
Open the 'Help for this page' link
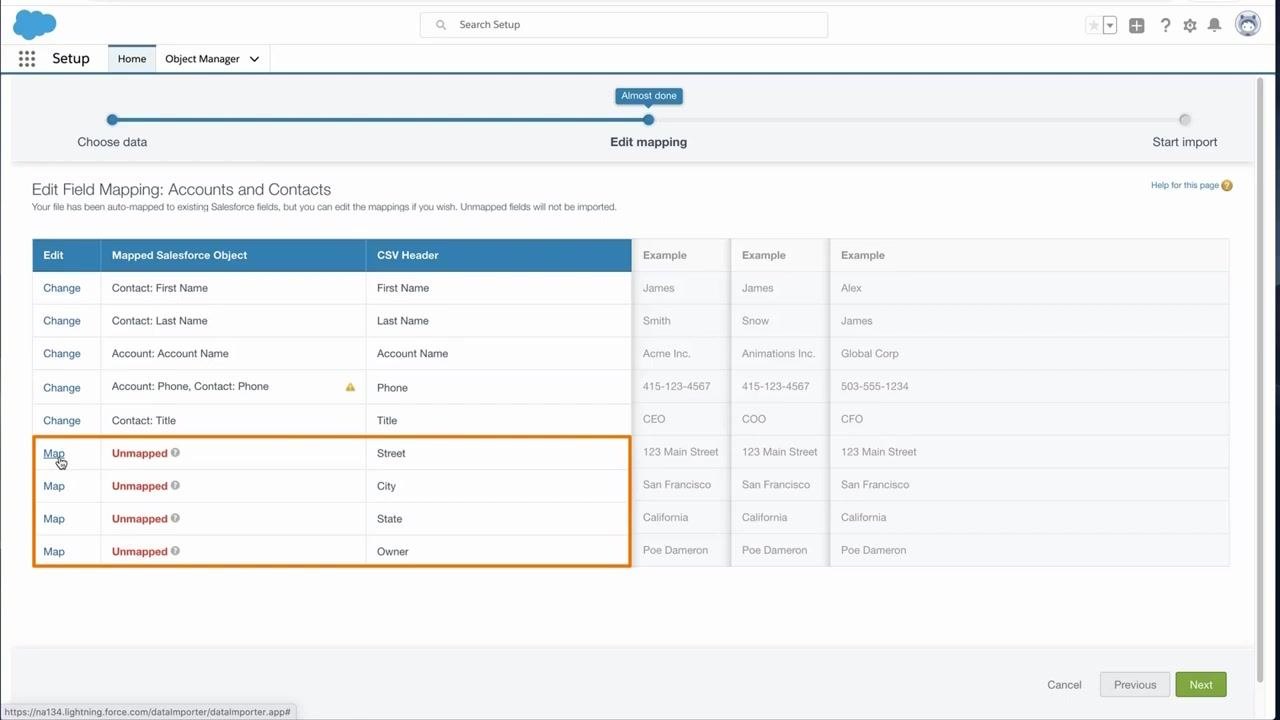(x=1185, y=185)
